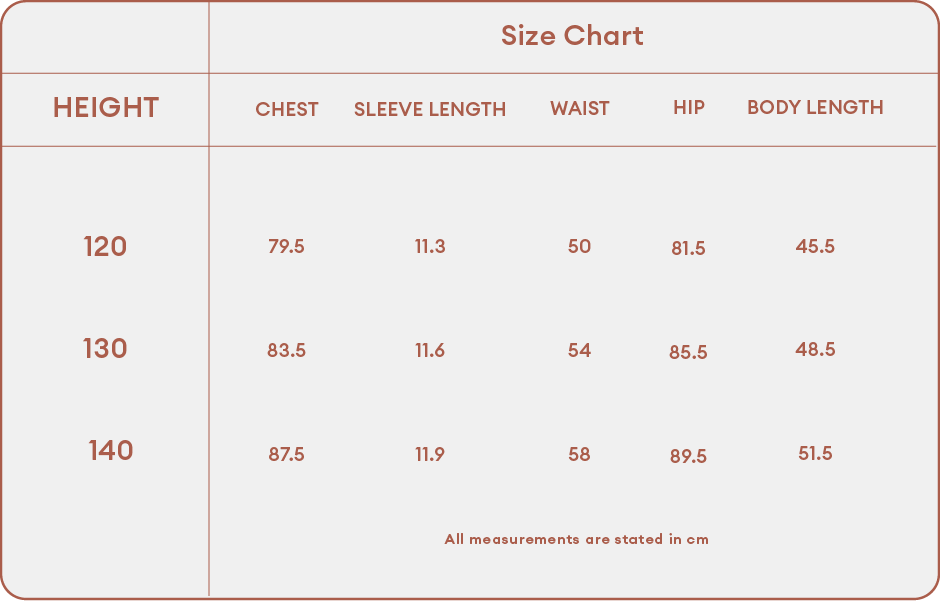Click chest value 79.5
Image resolution: width=940 pixels, height=601 pixels.
click(286, 246)
